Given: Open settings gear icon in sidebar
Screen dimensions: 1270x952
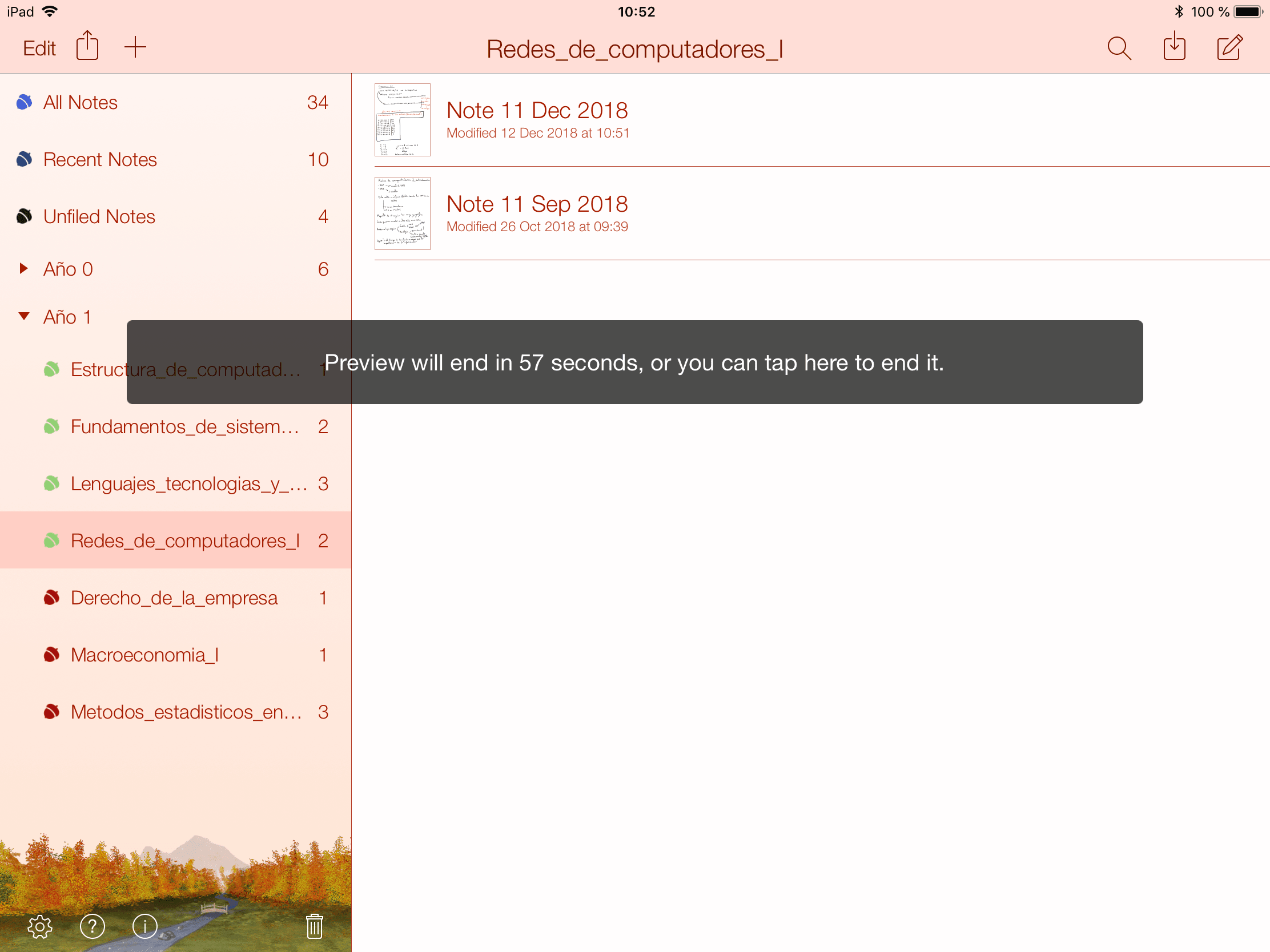Looking at the screenshot, I should tap(40, 926).
